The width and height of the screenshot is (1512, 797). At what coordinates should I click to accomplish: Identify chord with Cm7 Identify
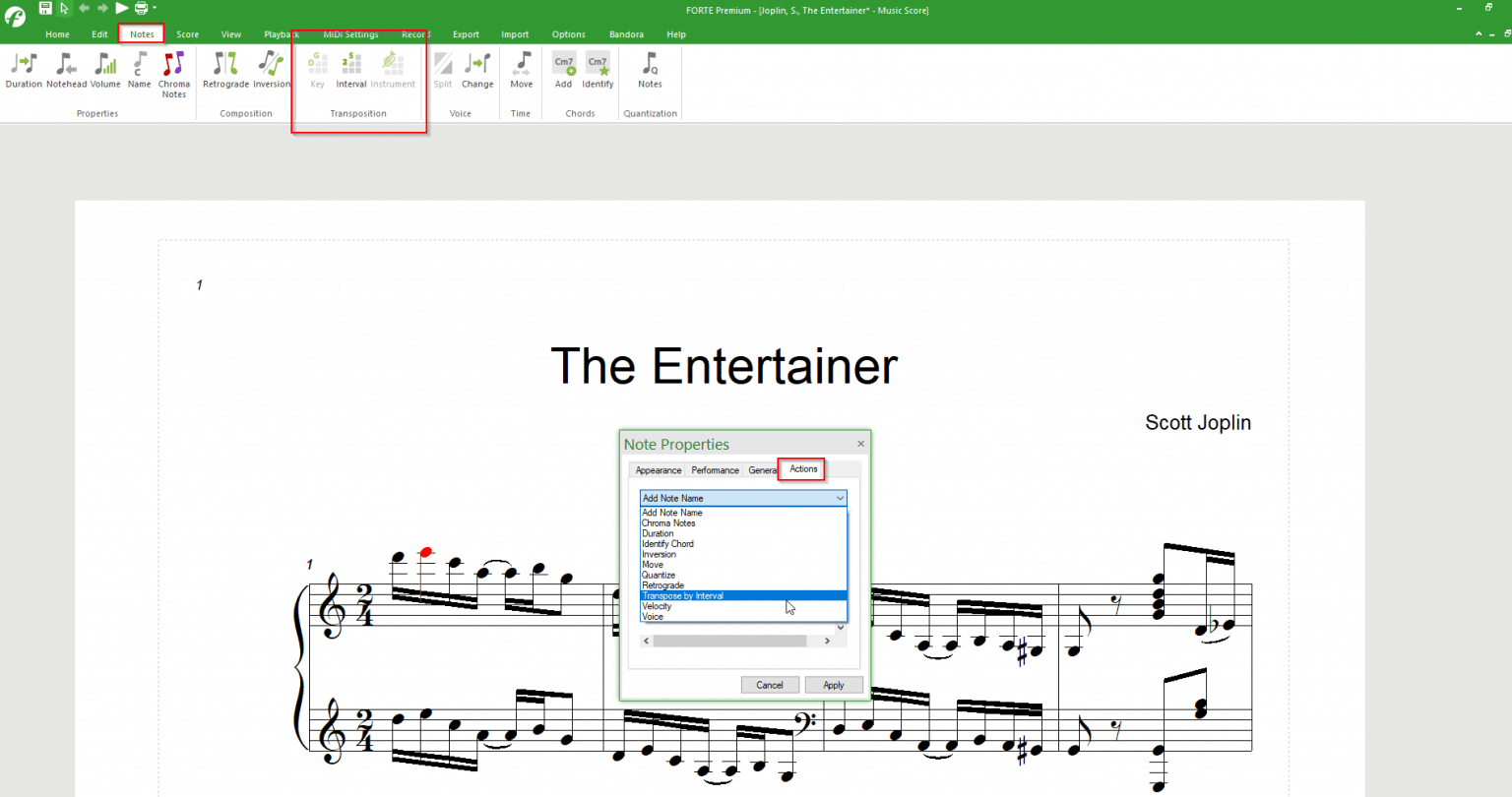coord(598,70)
